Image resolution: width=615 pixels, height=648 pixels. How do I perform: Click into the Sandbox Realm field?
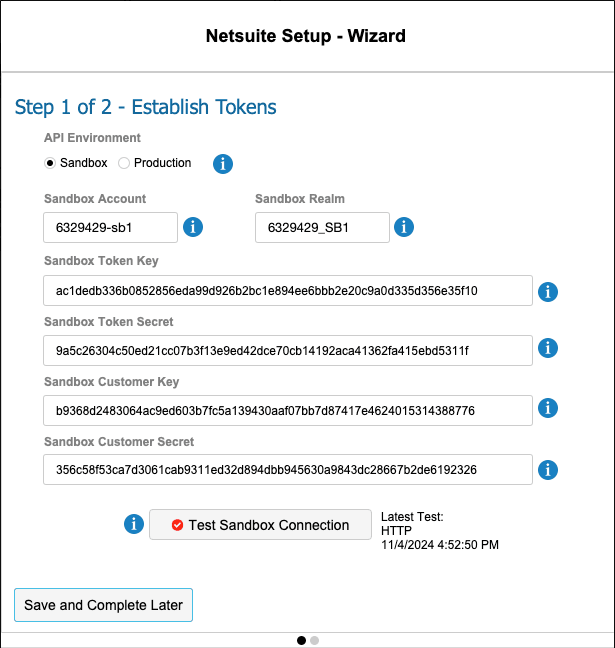point(321,227)
